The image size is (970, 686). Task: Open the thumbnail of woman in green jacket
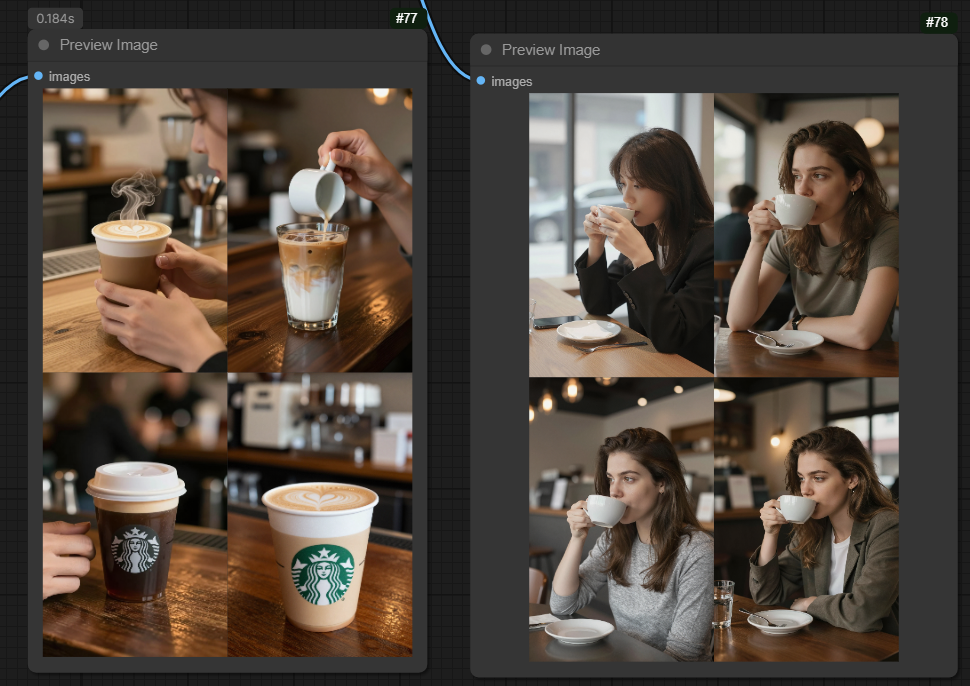[806, 519]
